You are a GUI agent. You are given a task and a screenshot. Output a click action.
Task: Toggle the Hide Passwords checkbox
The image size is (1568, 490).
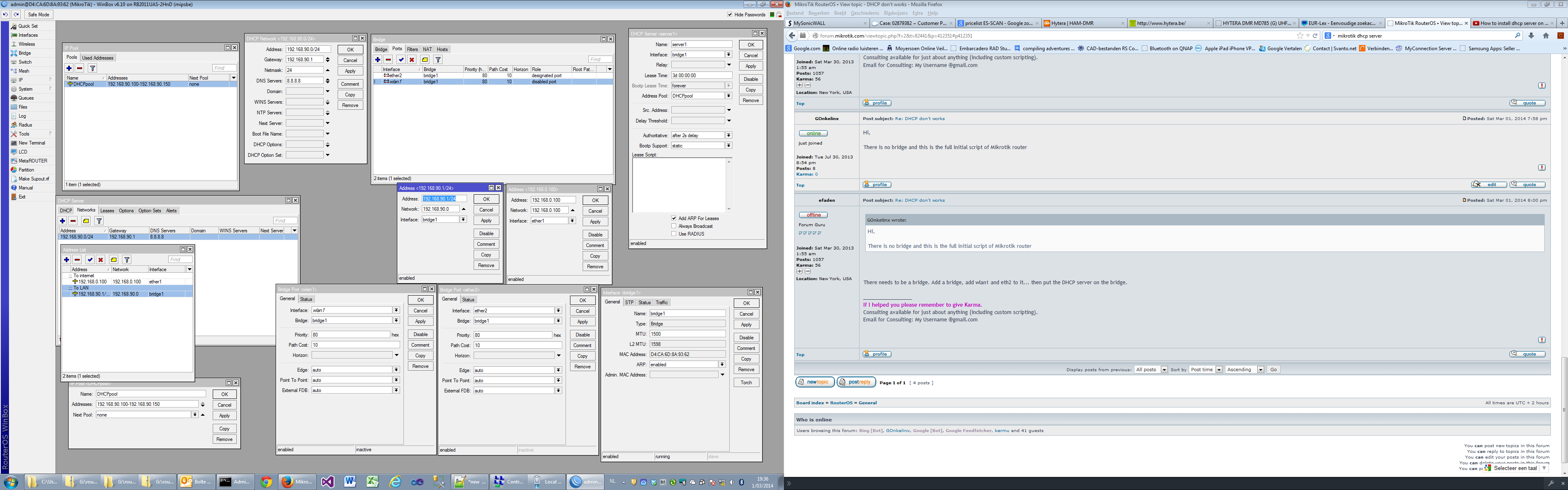(x=730, y=15)
